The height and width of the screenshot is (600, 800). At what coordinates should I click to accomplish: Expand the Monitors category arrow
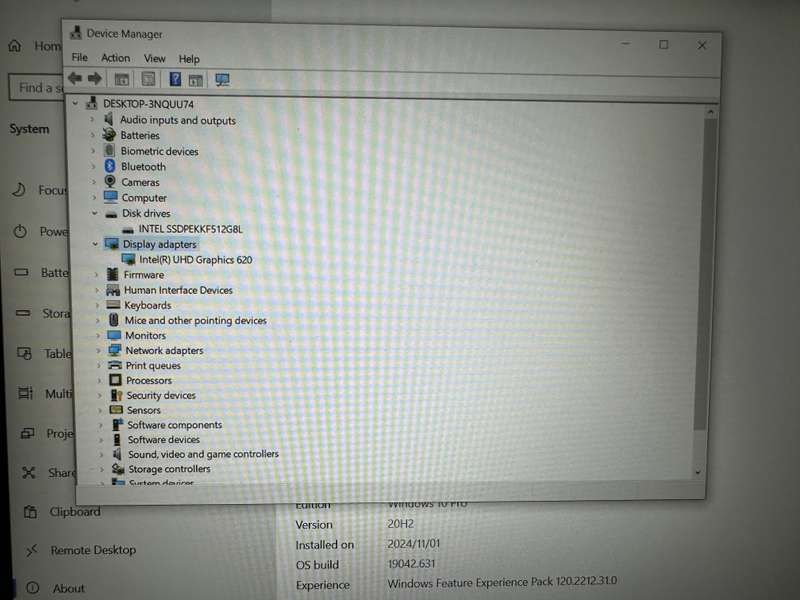click(x=98, y=335)
